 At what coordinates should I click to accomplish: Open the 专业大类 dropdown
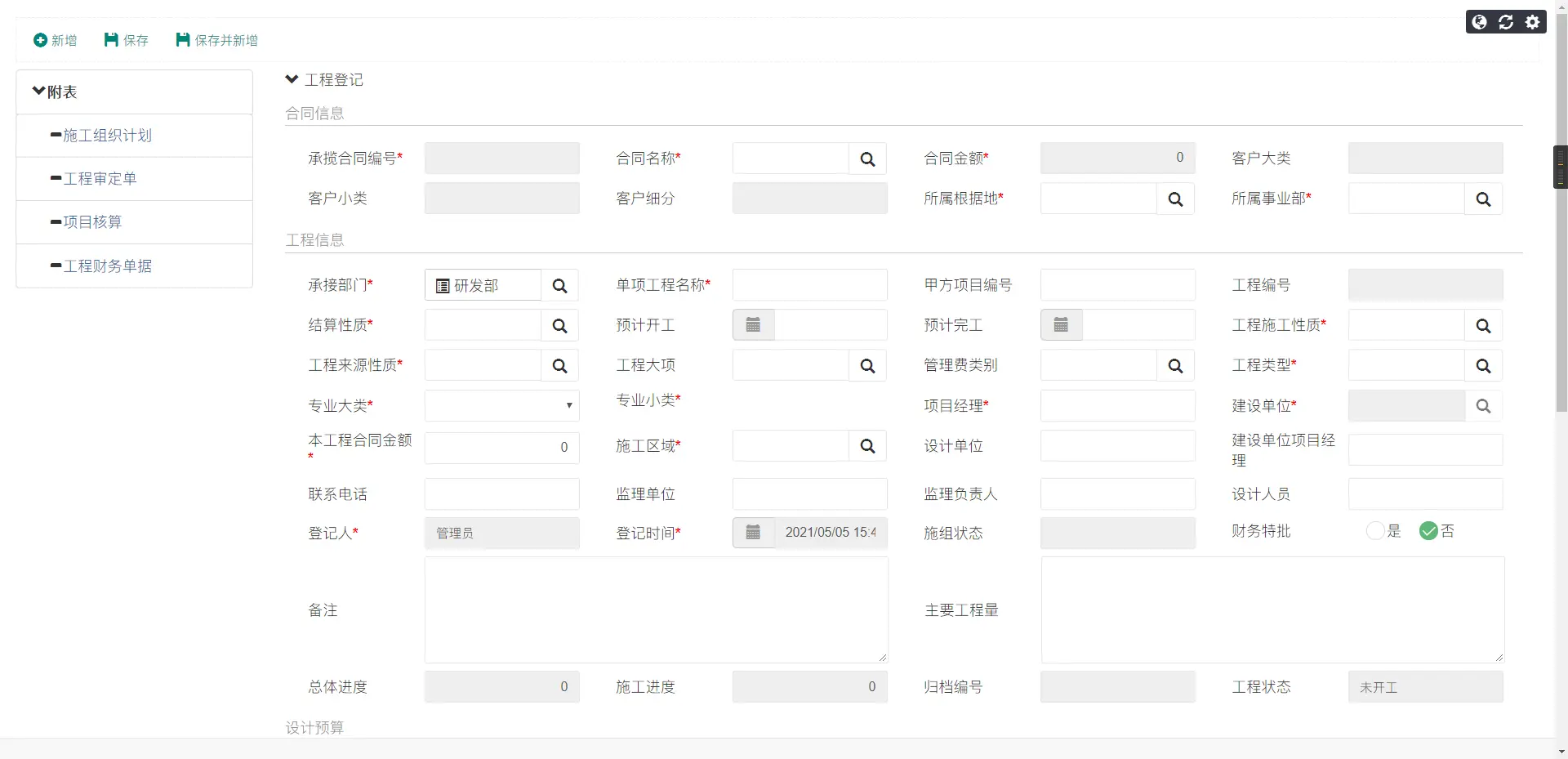coord(501,405)
